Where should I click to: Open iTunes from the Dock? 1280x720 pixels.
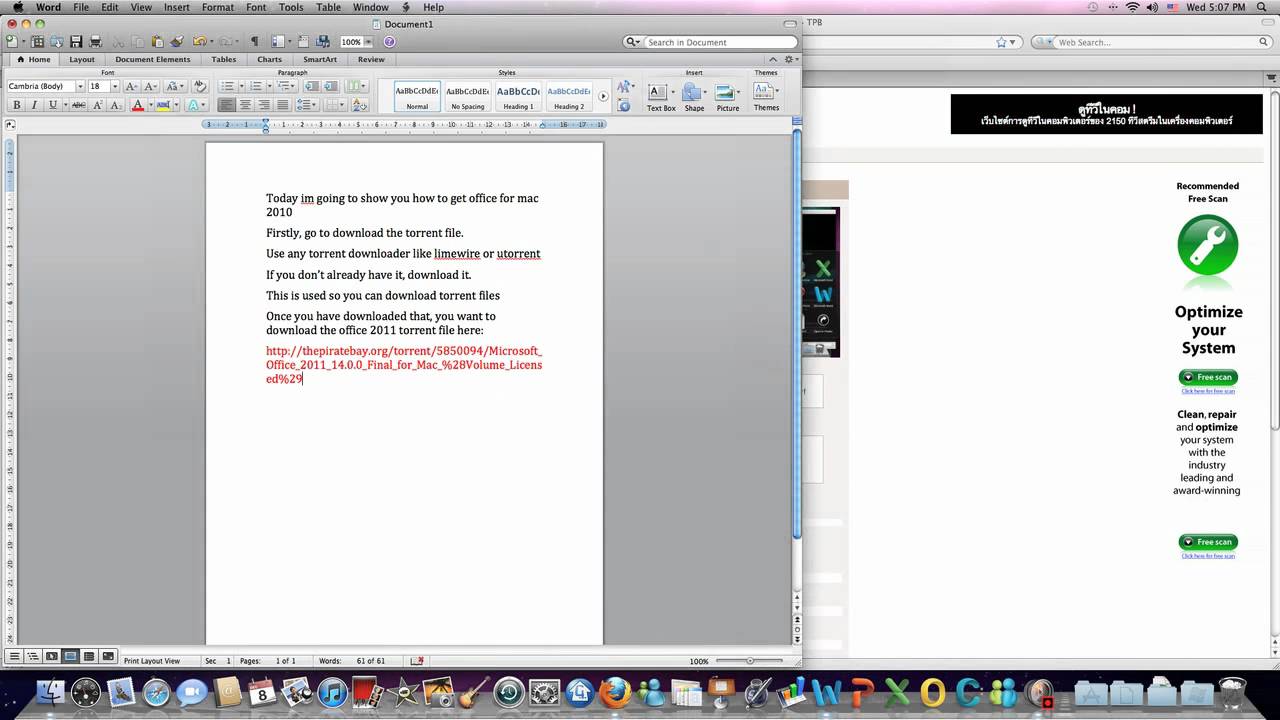pyautogui.click(x=332, y=692)
